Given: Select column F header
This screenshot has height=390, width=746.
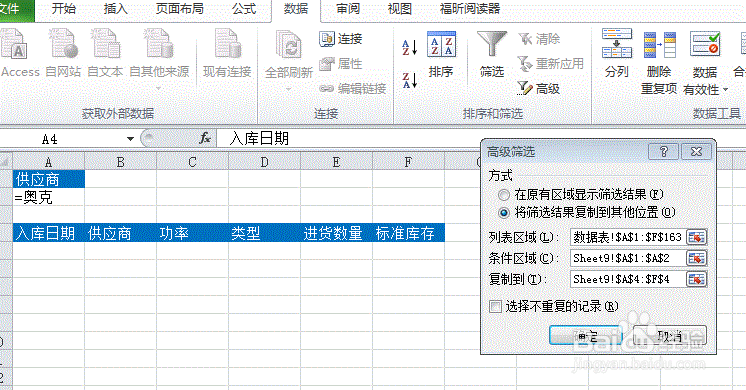Looking at the screenshot, I should coord(408,162).
